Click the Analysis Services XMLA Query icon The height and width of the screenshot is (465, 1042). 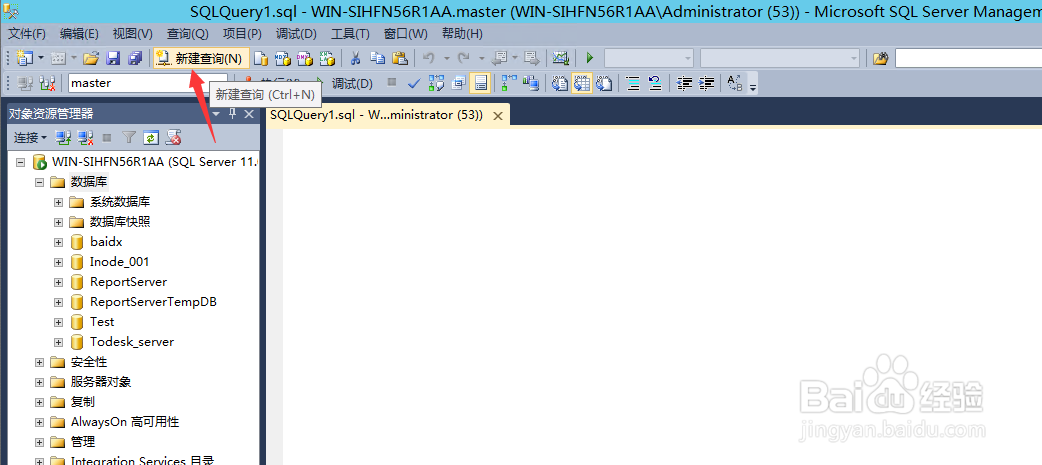[x=326, y=58]
